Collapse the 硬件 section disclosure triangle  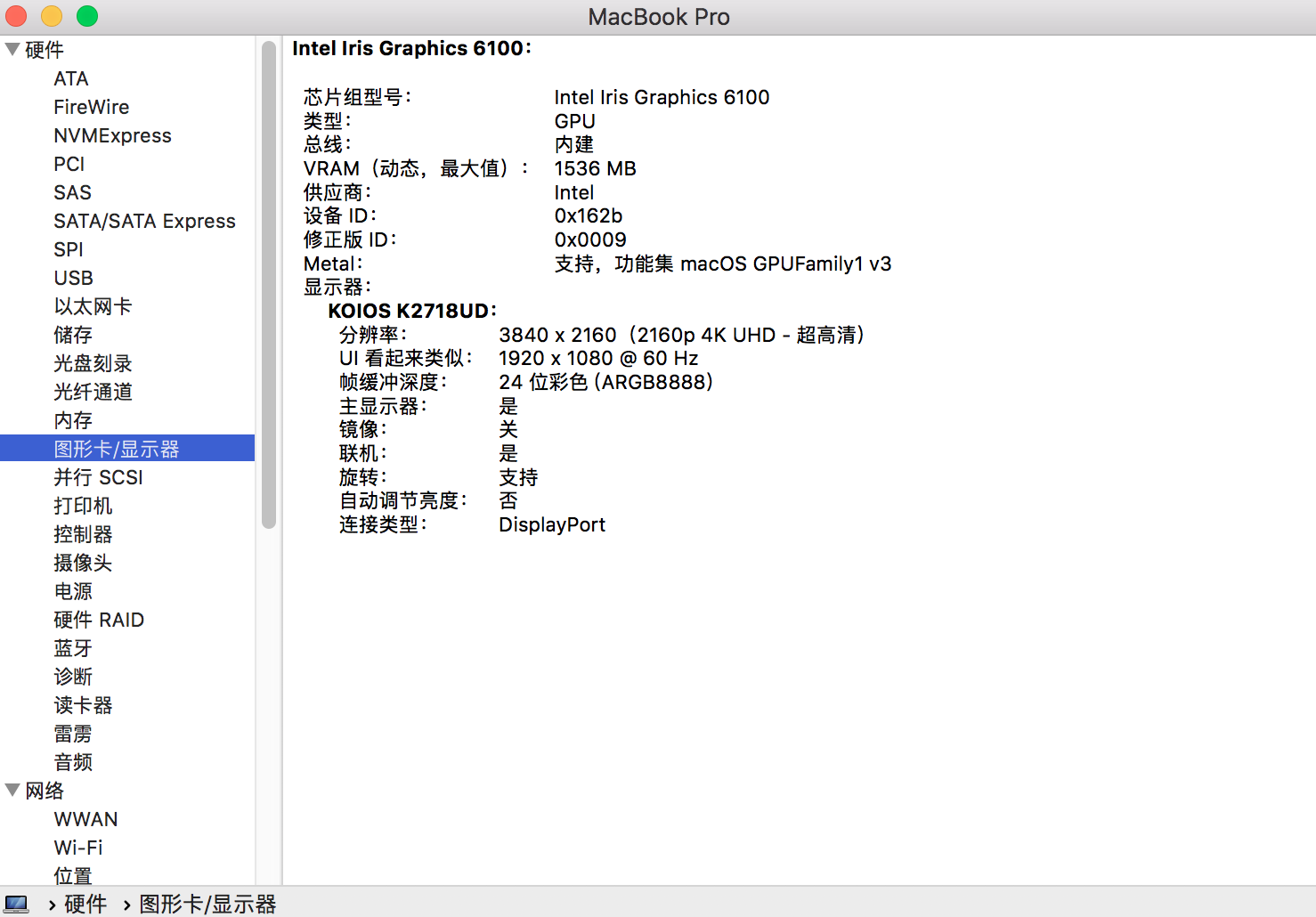point(12,50)
